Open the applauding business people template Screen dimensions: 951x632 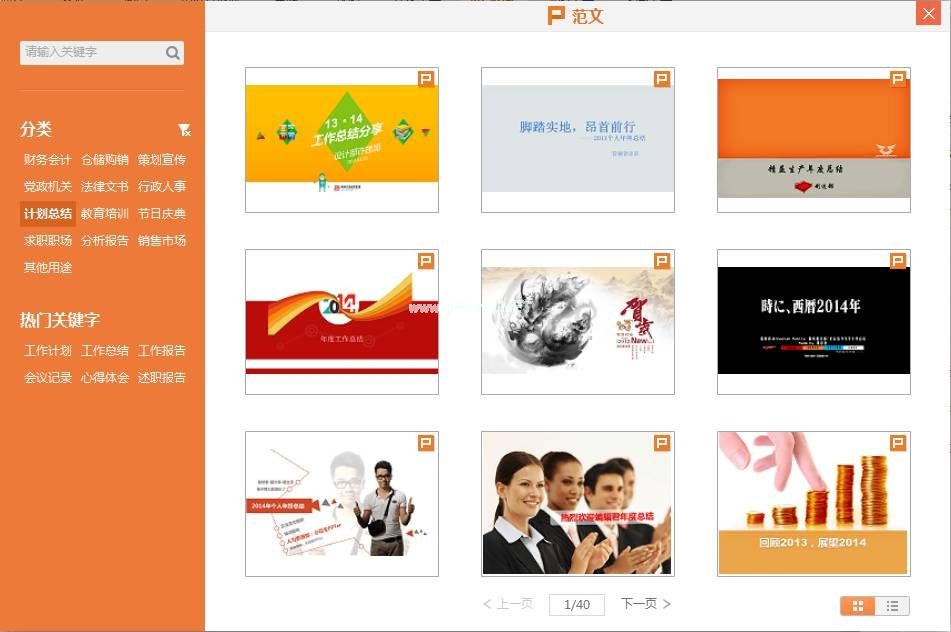point(577,503)
